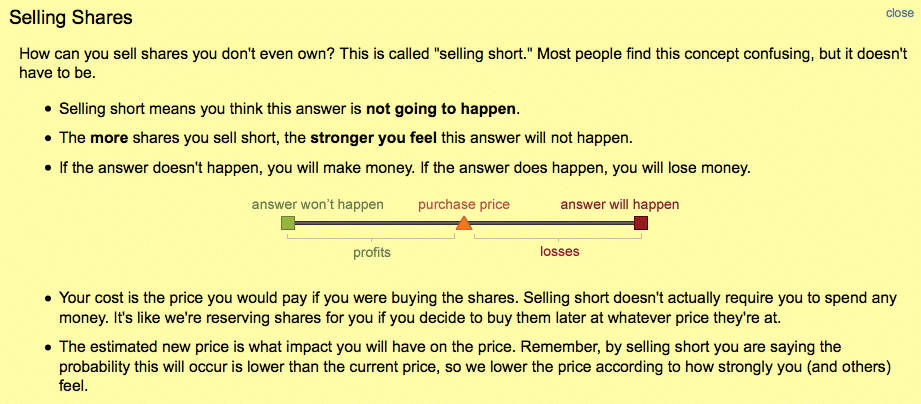921x404 pixels.
Task: Click the bold "not going to happen" text
Action: [441, 109]
